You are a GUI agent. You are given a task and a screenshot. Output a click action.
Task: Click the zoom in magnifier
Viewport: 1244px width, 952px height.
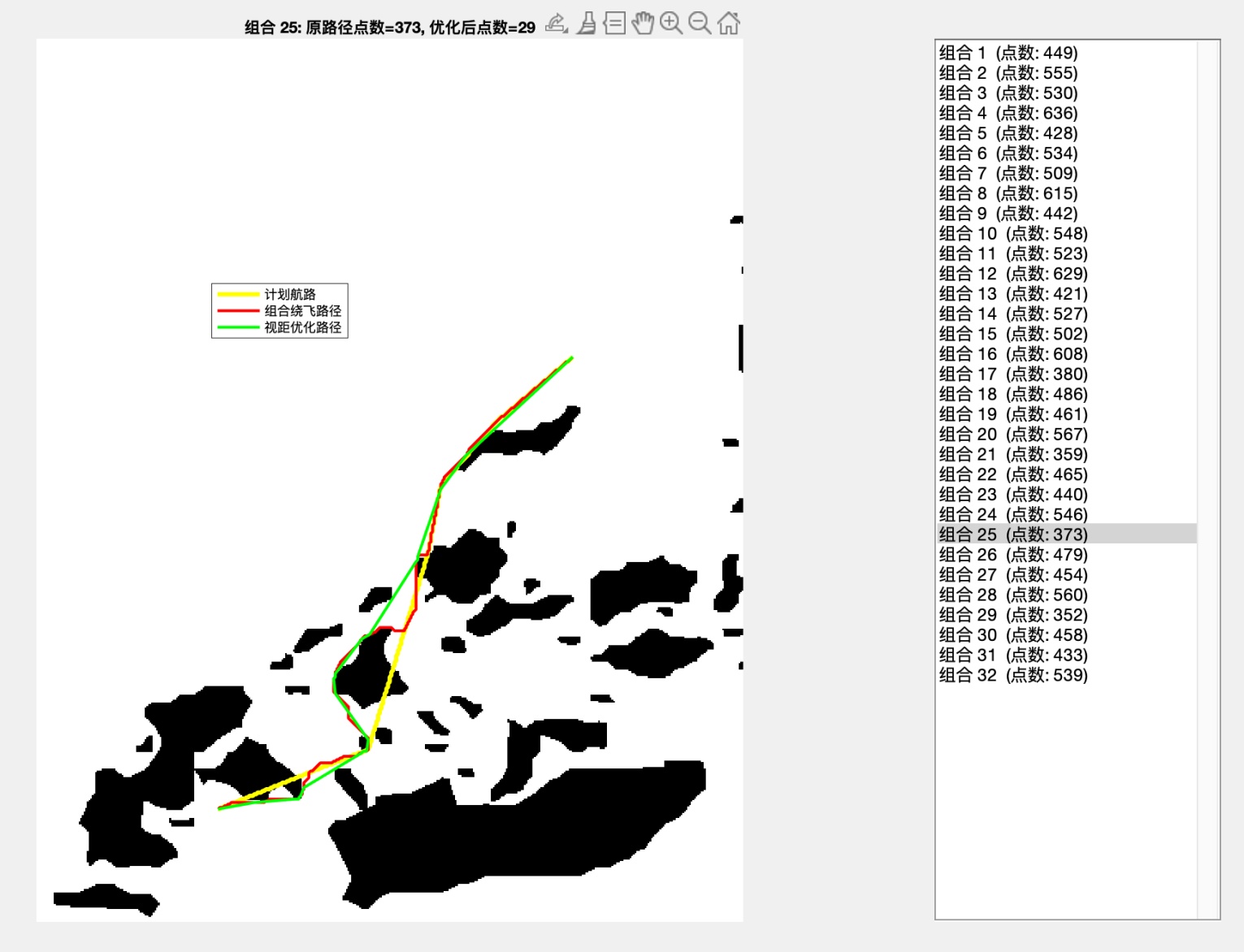pyautogui.click(x=671, y=24)
